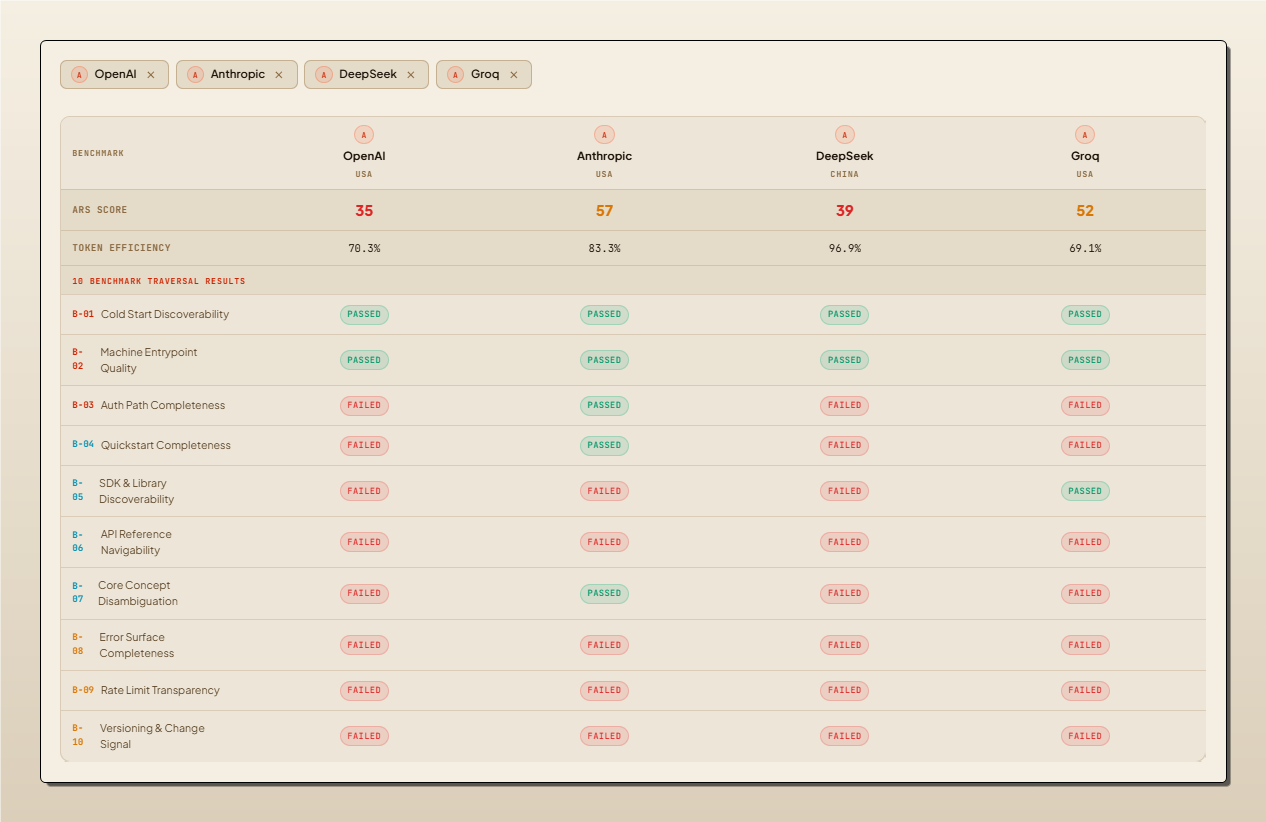
Task: Open the B-03 Auth Path Completeness row
Action: click(633, 405)
